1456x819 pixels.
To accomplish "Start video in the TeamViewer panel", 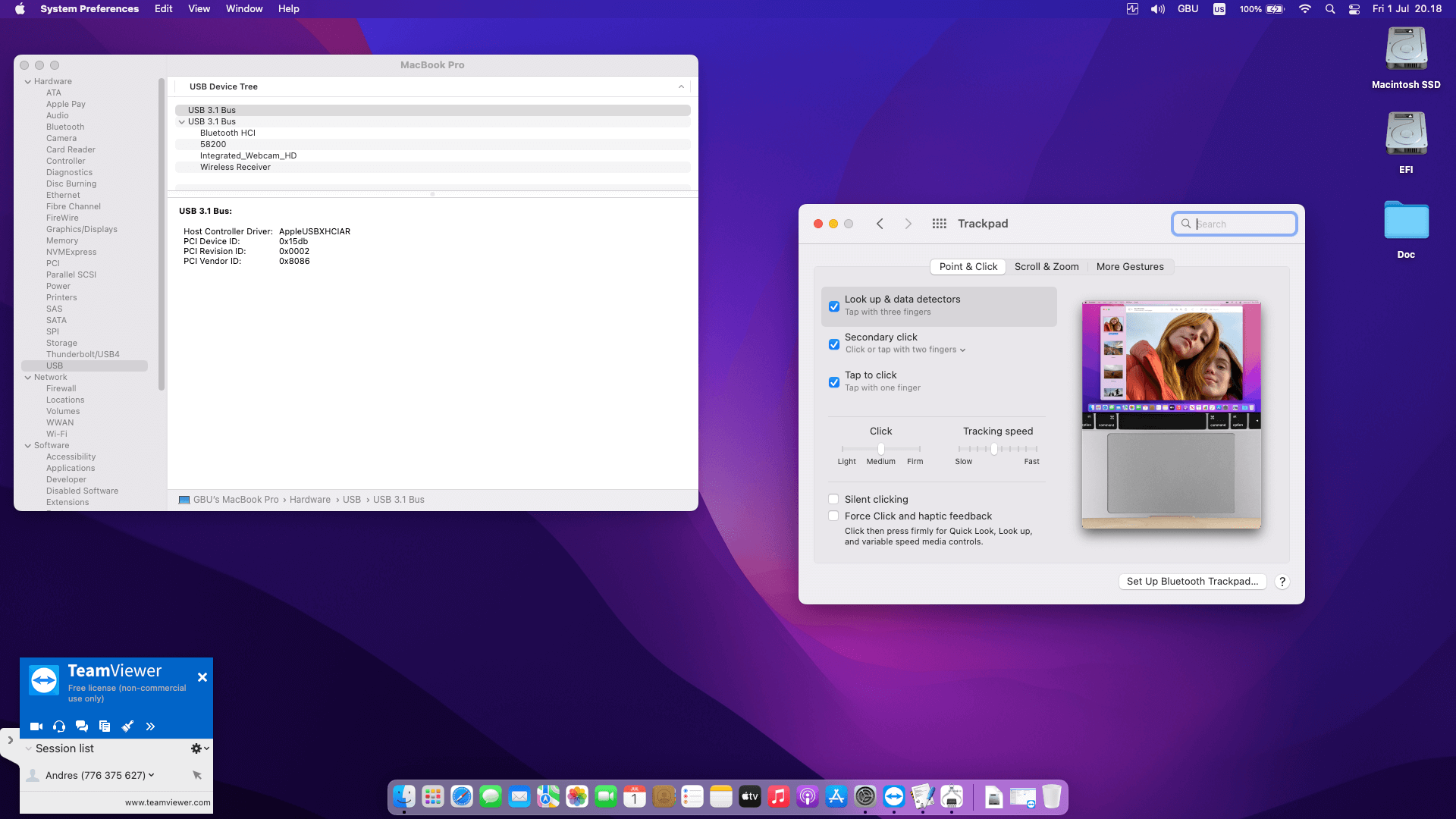I will [36, 726].
